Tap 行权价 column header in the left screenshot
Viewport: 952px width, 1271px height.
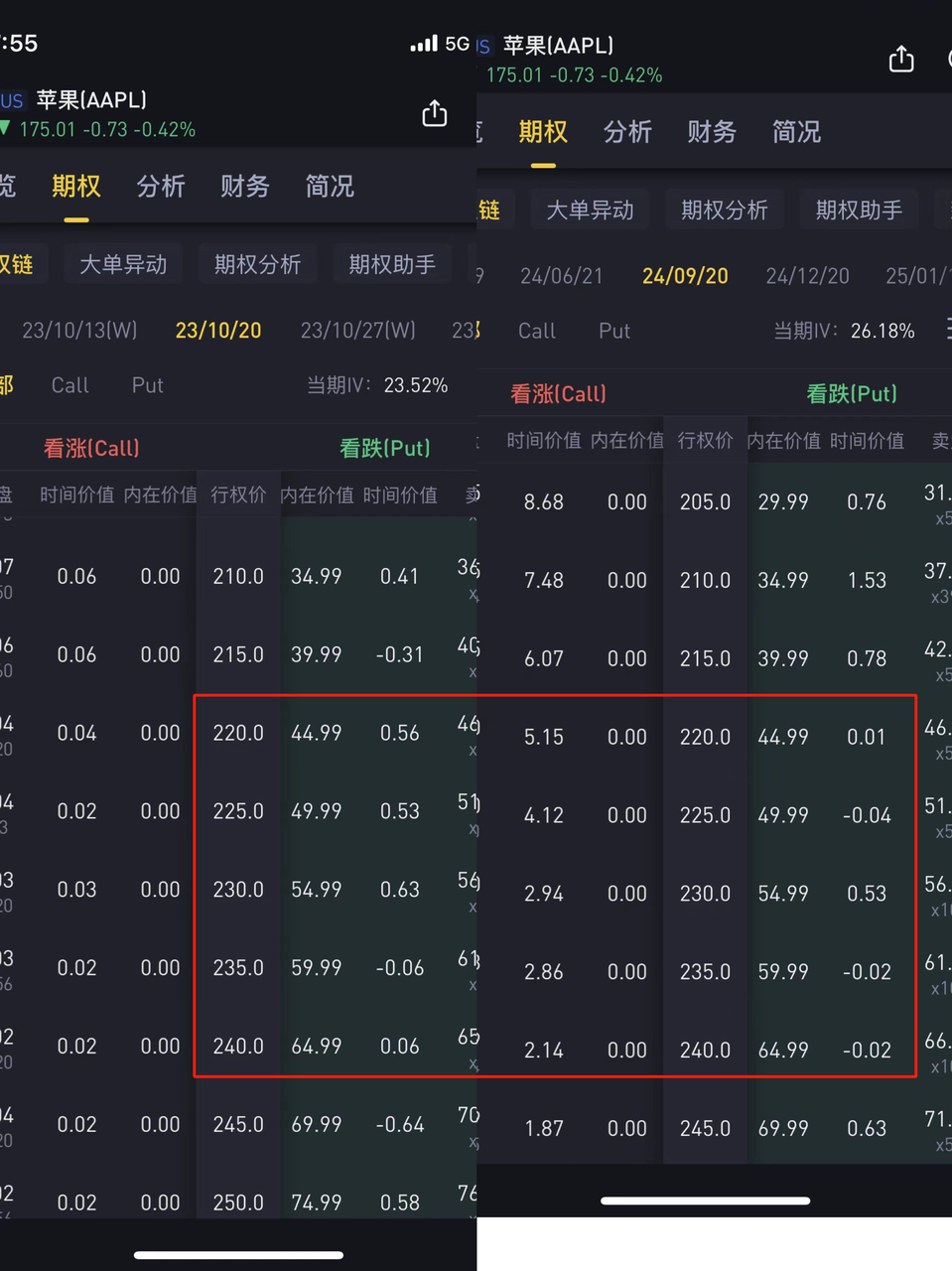click(238, 494)
